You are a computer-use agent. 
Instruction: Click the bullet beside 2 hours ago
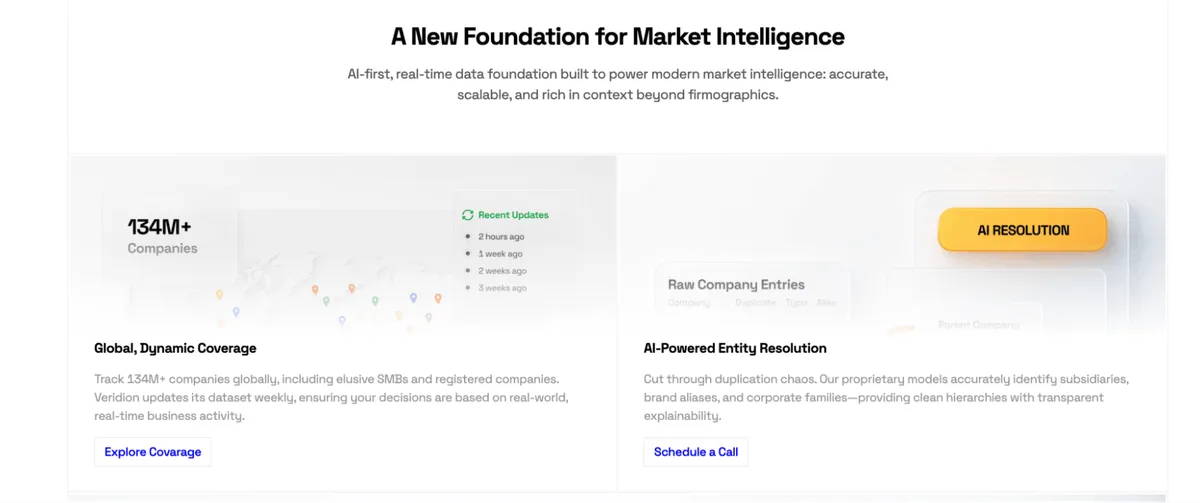point(468,237)
